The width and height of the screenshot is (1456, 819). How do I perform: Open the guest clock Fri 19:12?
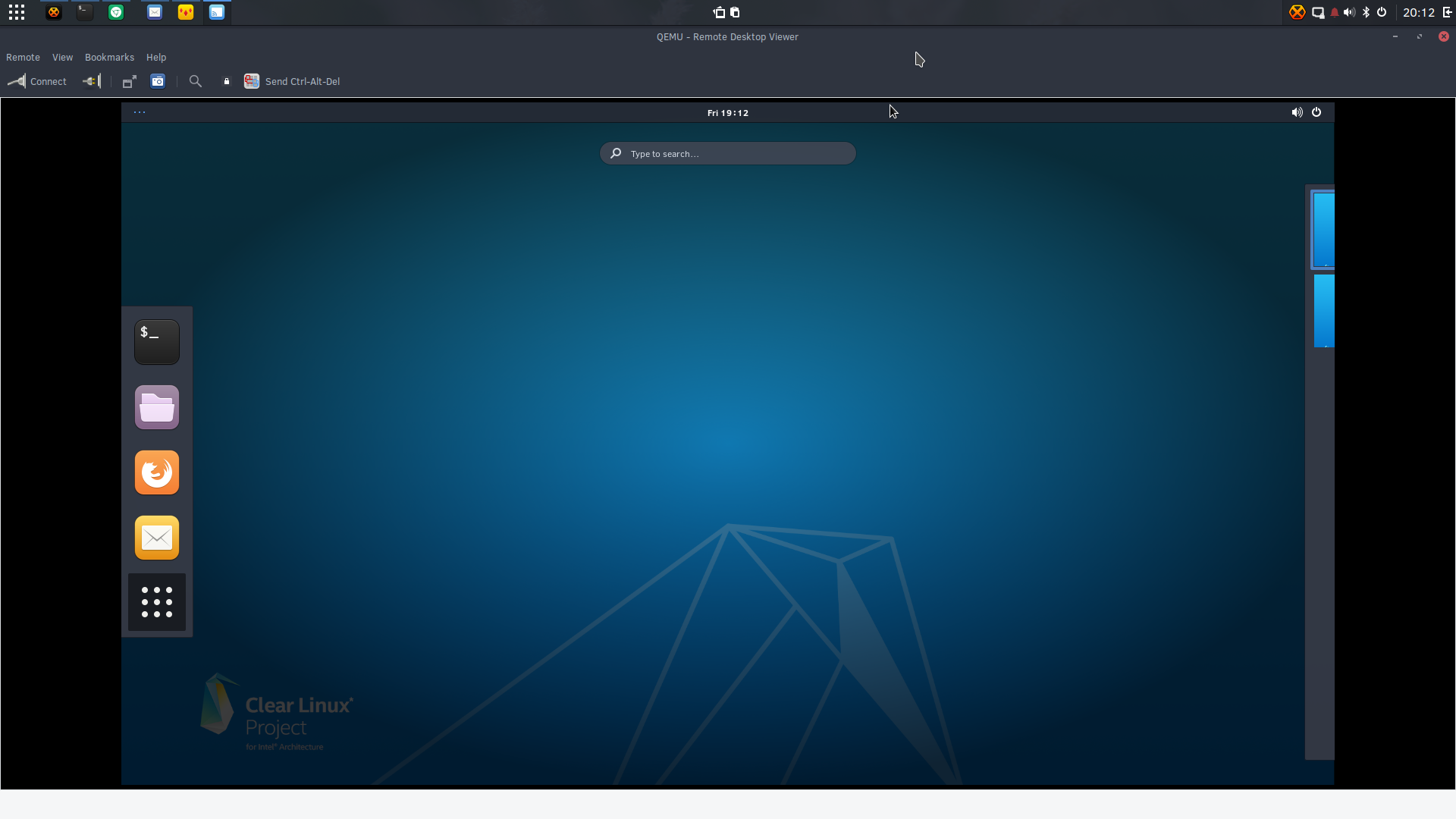728,113
